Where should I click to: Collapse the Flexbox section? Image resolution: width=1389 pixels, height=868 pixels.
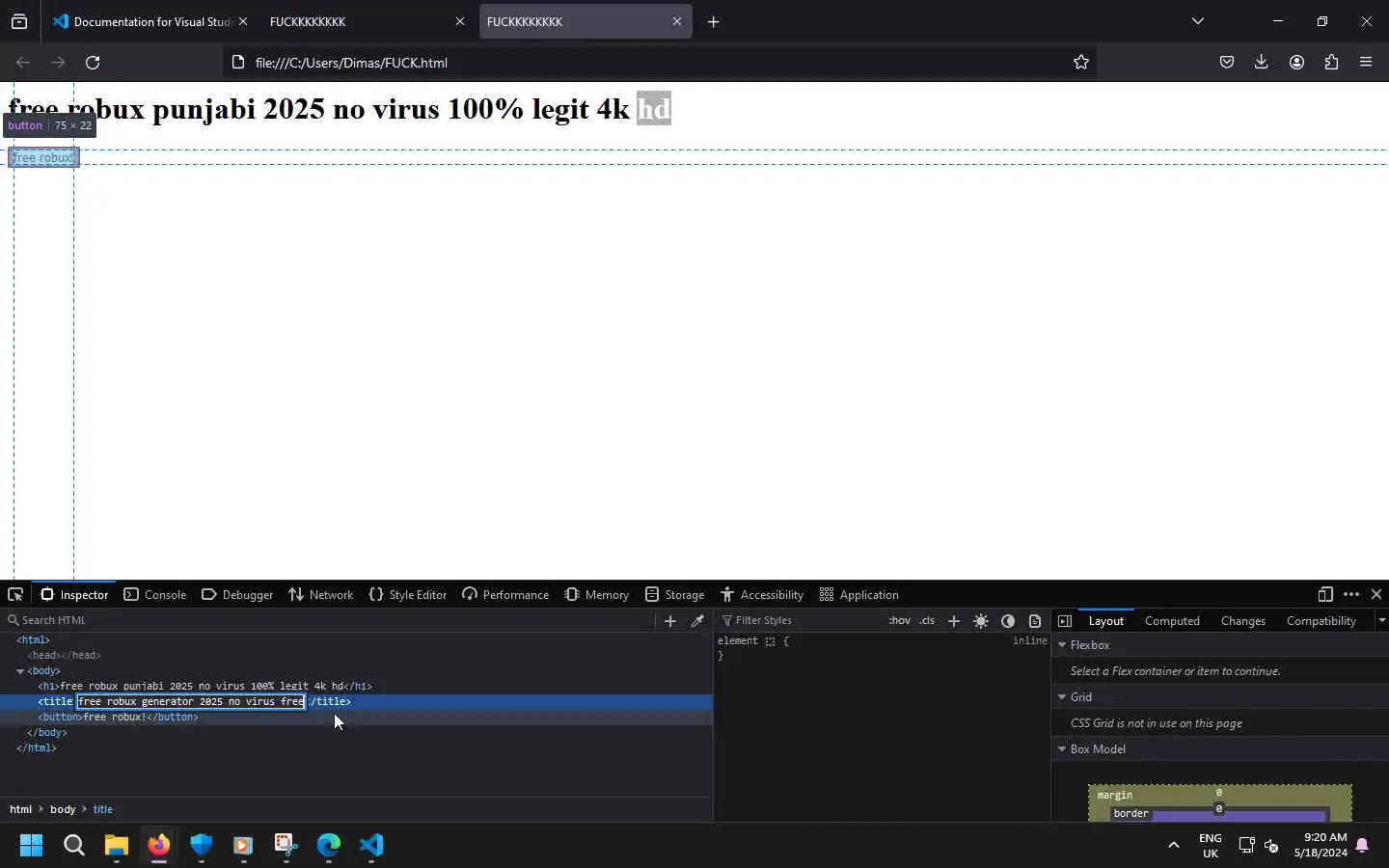[1062, 645]
